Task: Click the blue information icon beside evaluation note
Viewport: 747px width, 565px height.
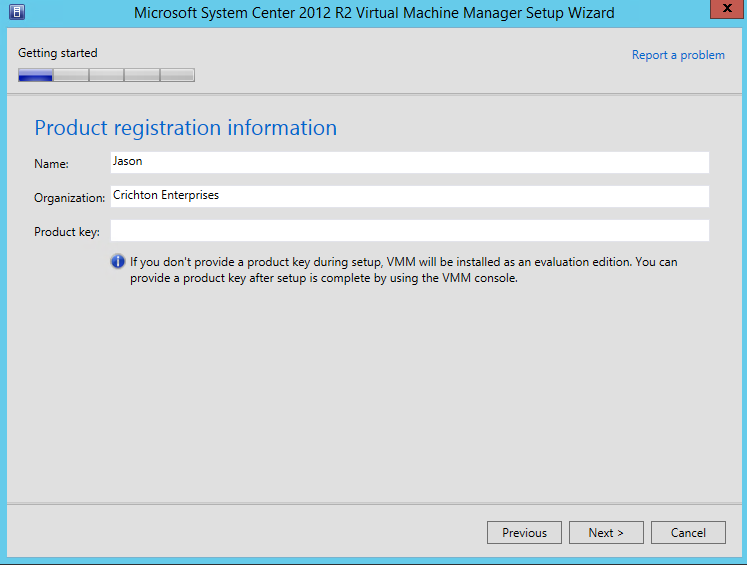Action: pyautogui.click(x=118, y=262)
